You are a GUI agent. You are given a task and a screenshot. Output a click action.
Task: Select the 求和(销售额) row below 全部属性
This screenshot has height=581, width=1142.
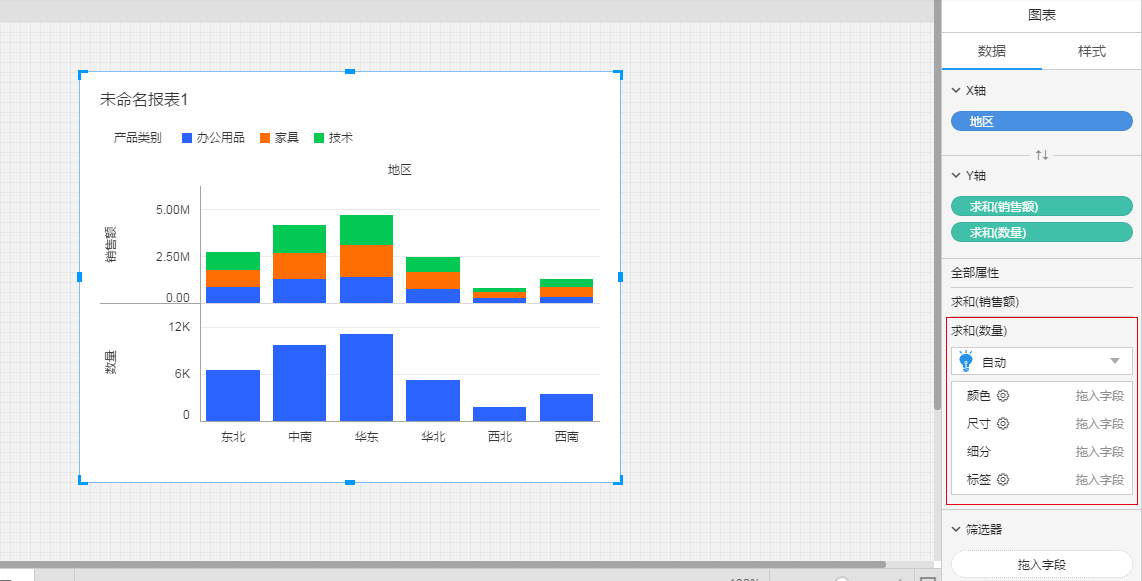click(1041, 301)
